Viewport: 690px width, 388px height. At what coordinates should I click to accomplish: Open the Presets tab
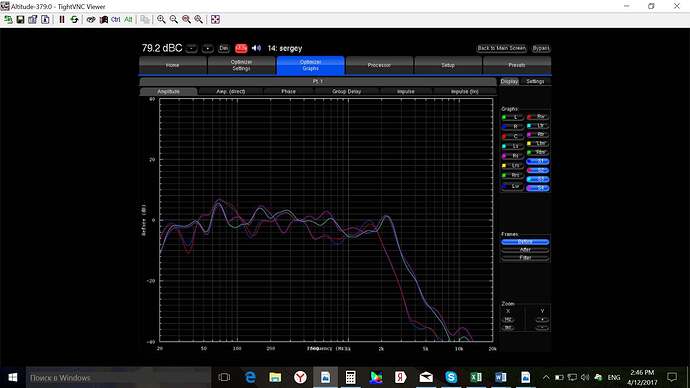pyautogui.click(x=517, y=65)
